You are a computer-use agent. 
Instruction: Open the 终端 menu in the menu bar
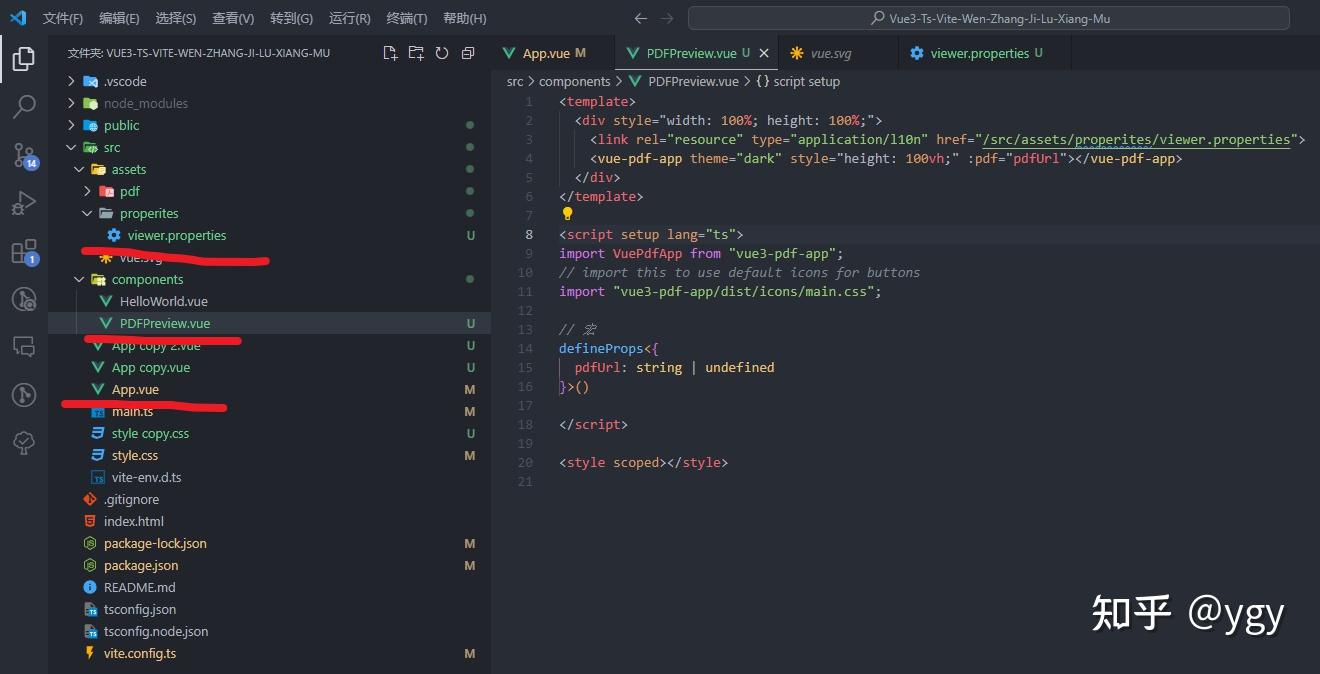click(405, 17)
